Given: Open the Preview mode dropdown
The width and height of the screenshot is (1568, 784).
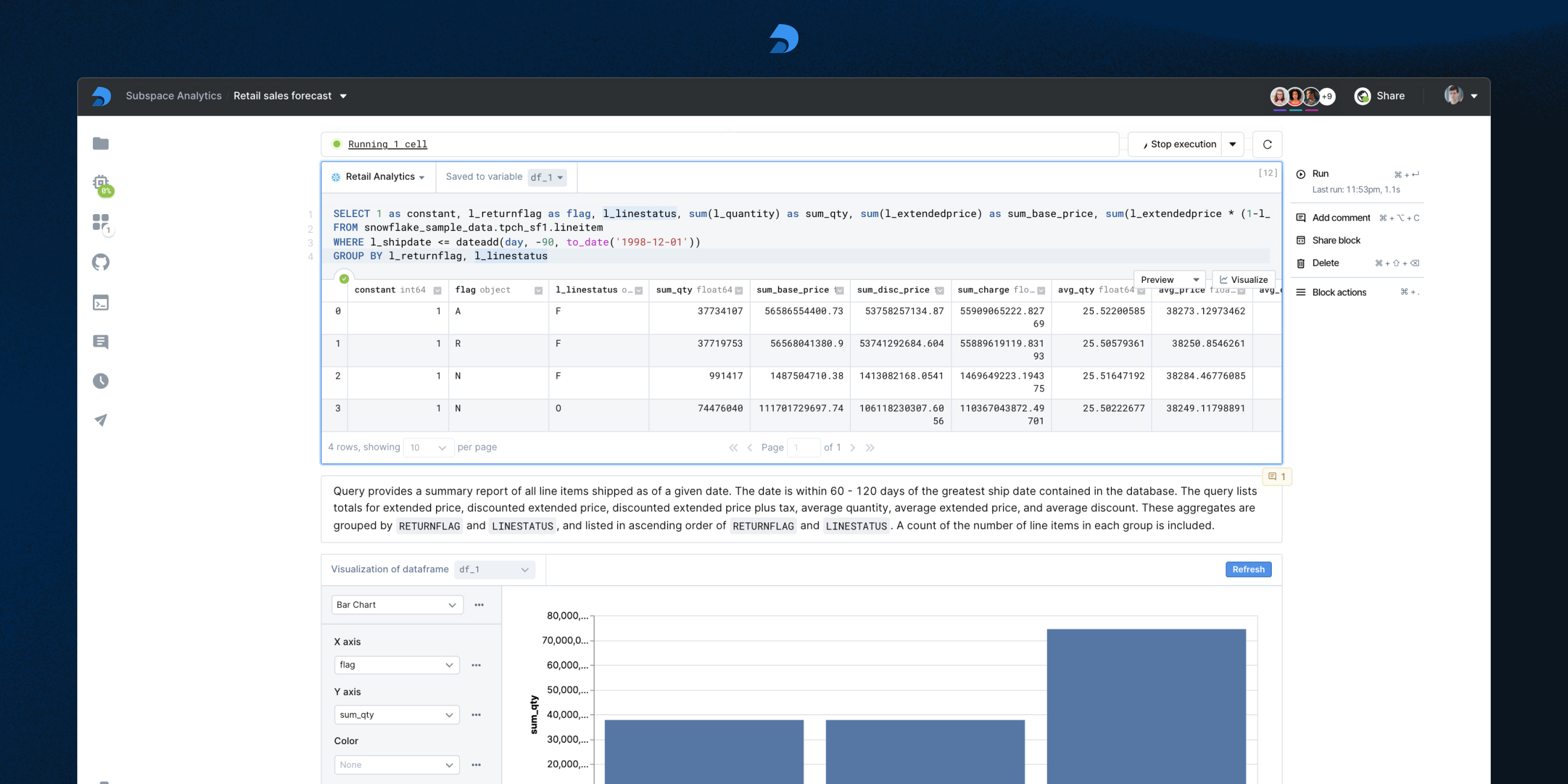Looking at the screenshot, I should (1169, 279).
